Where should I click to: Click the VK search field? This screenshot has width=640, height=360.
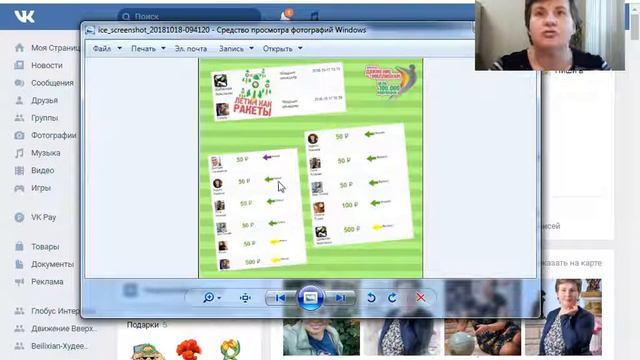click(x=189, y=16)
